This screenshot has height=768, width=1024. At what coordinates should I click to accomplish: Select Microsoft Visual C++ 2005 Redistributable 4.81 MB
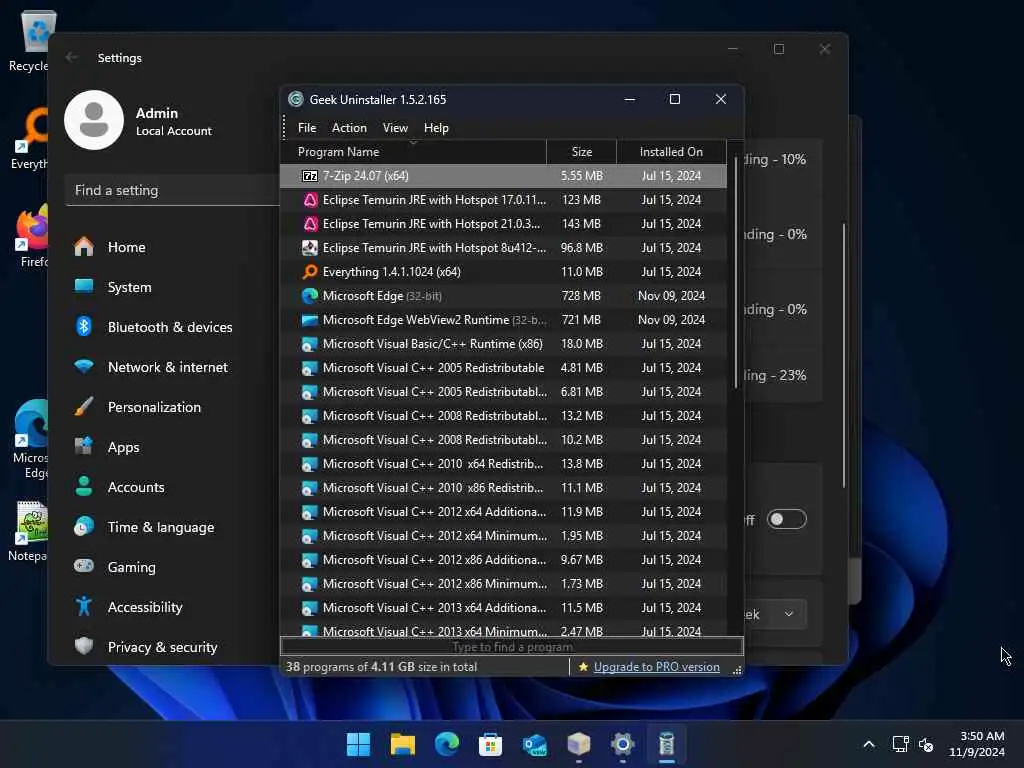point(504,368)
